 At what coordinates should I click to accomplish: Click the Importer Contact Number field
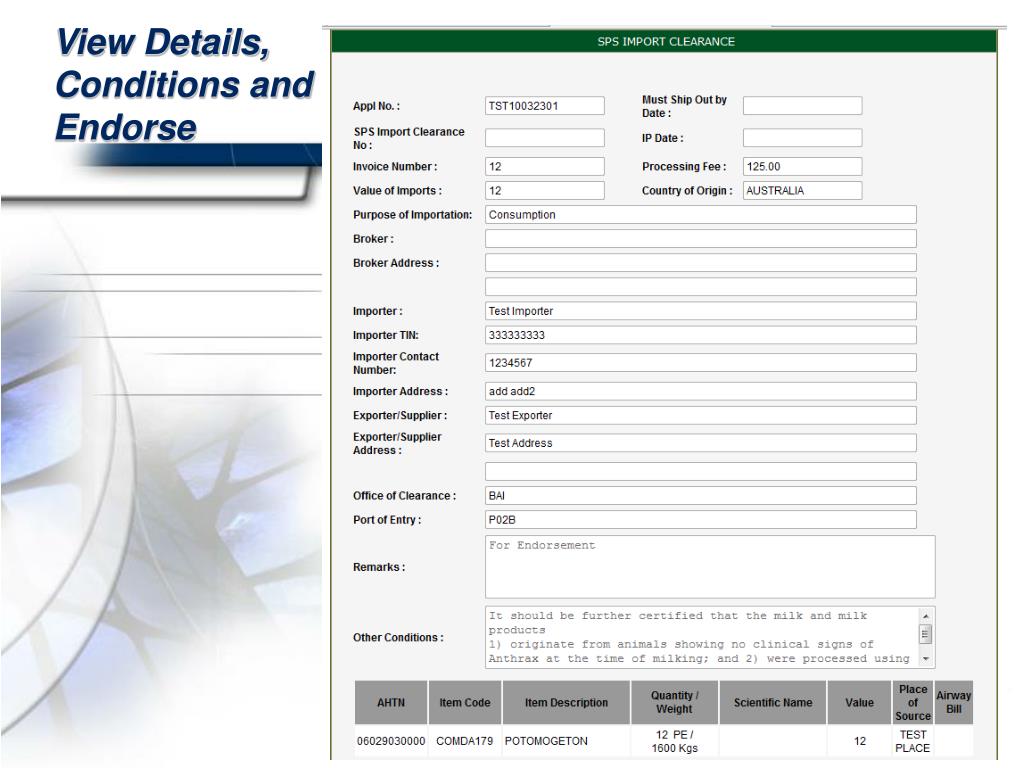(x=701, y=363)
